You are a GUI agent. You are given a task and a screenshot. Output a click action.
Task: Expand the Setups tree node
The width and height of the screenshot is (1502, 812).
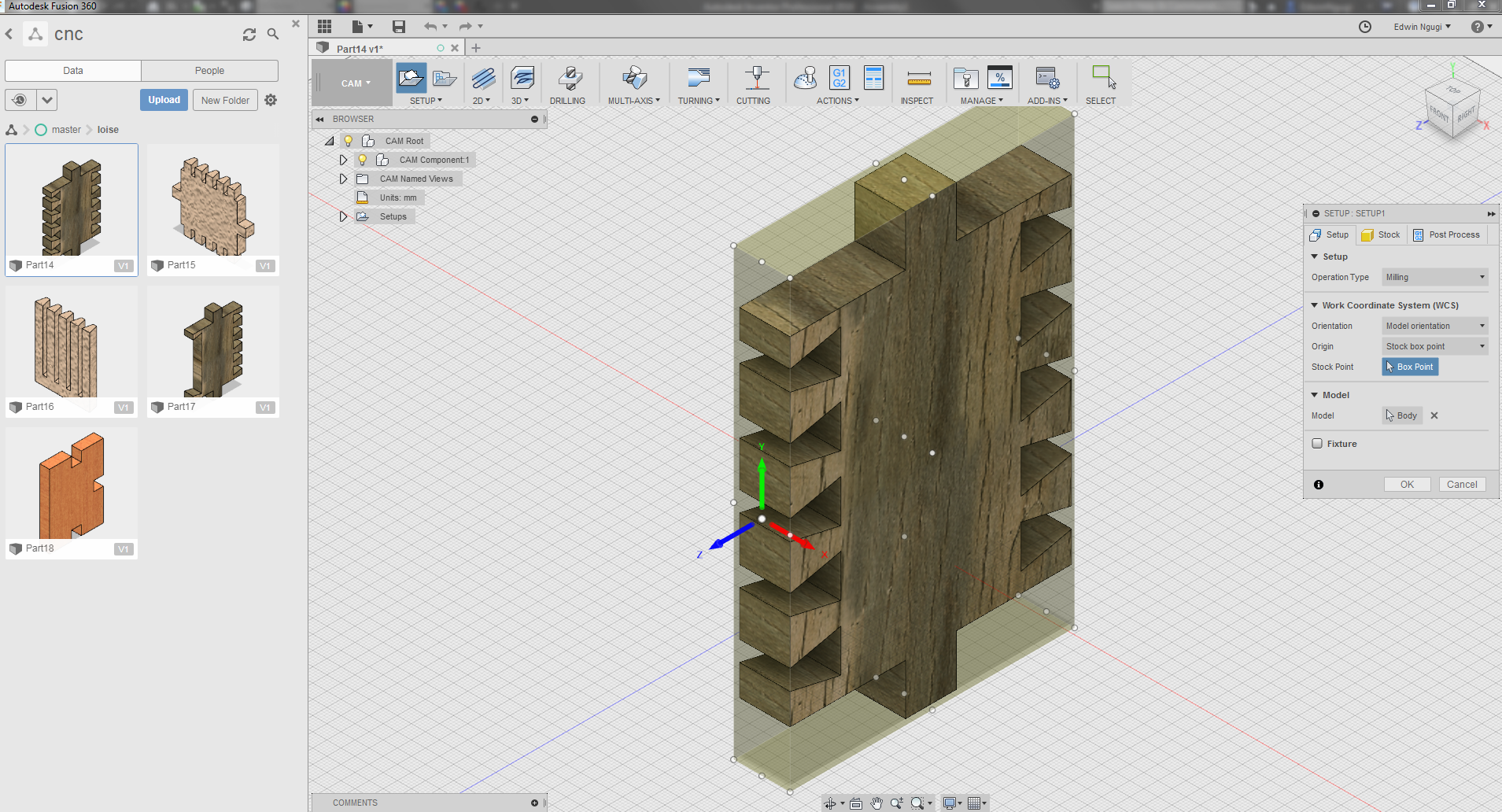pos(343,216)
